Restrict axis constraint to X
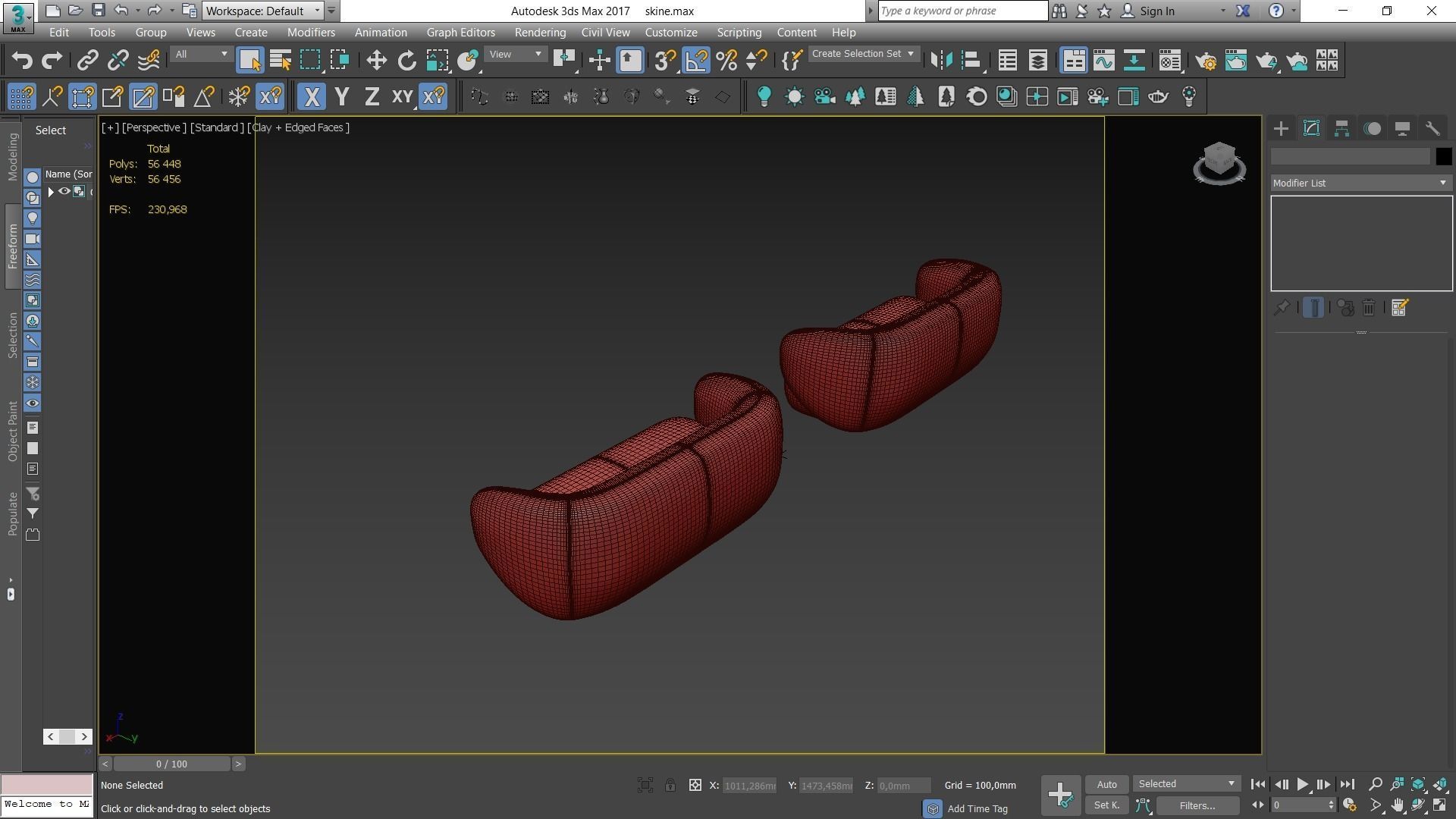 311,97
